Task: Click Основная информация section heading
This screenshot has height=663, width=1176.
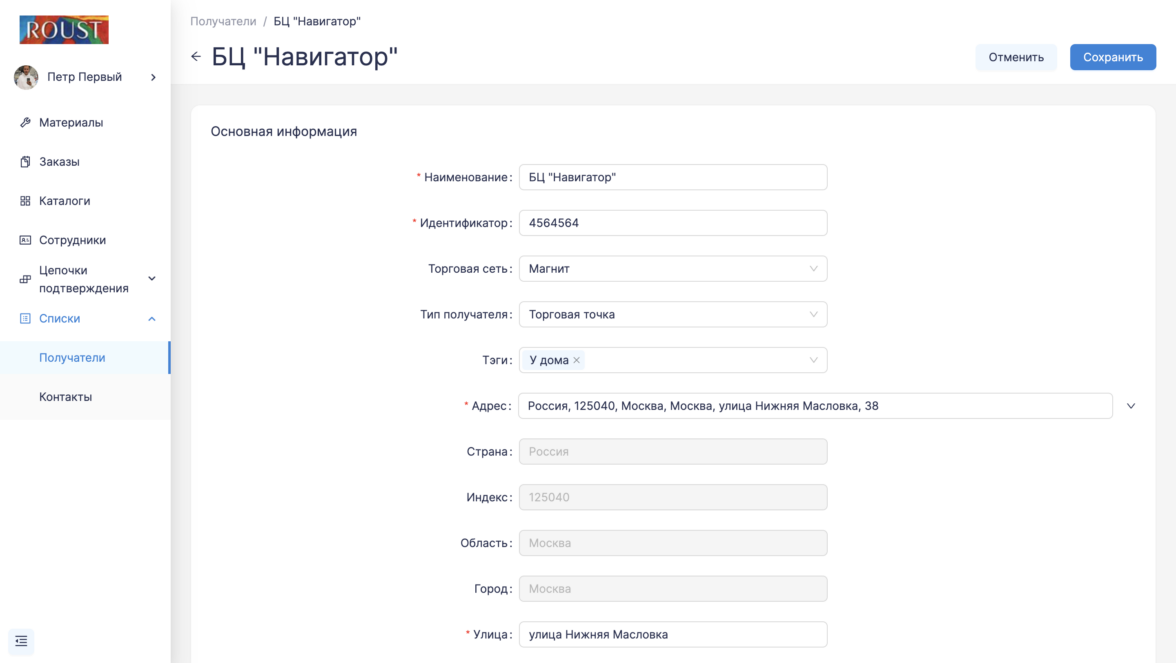Action: pyautogui.click(x=284, y=131)
